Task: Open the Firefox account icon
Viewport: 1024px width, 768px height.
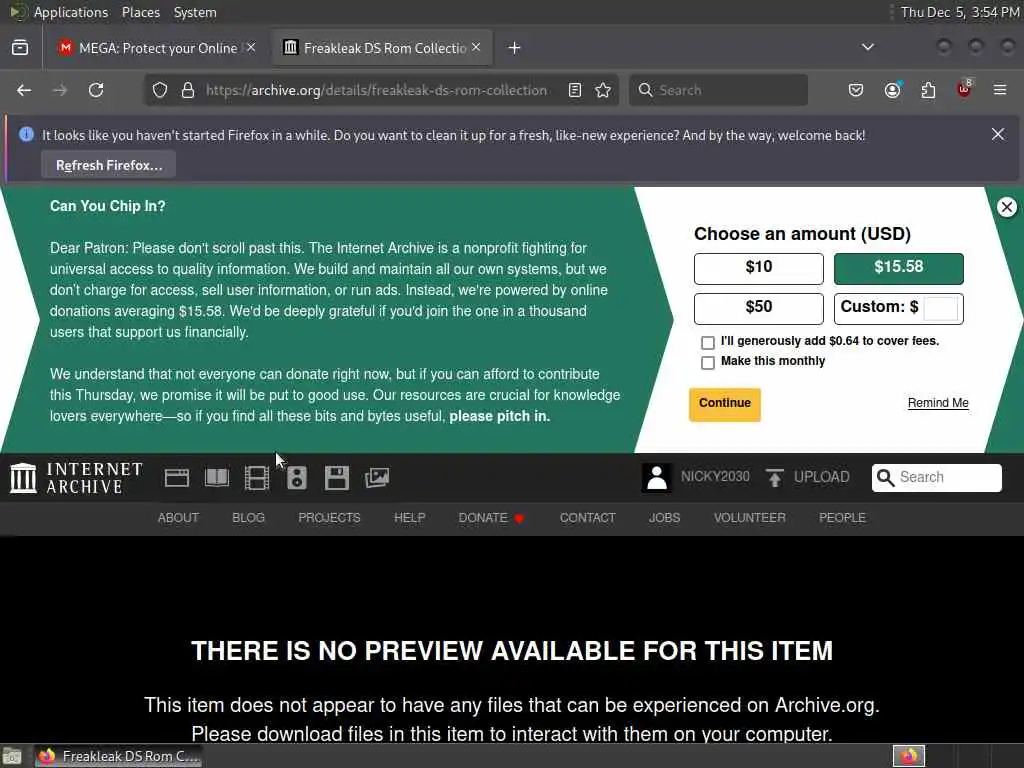Action: click(893, 90)
